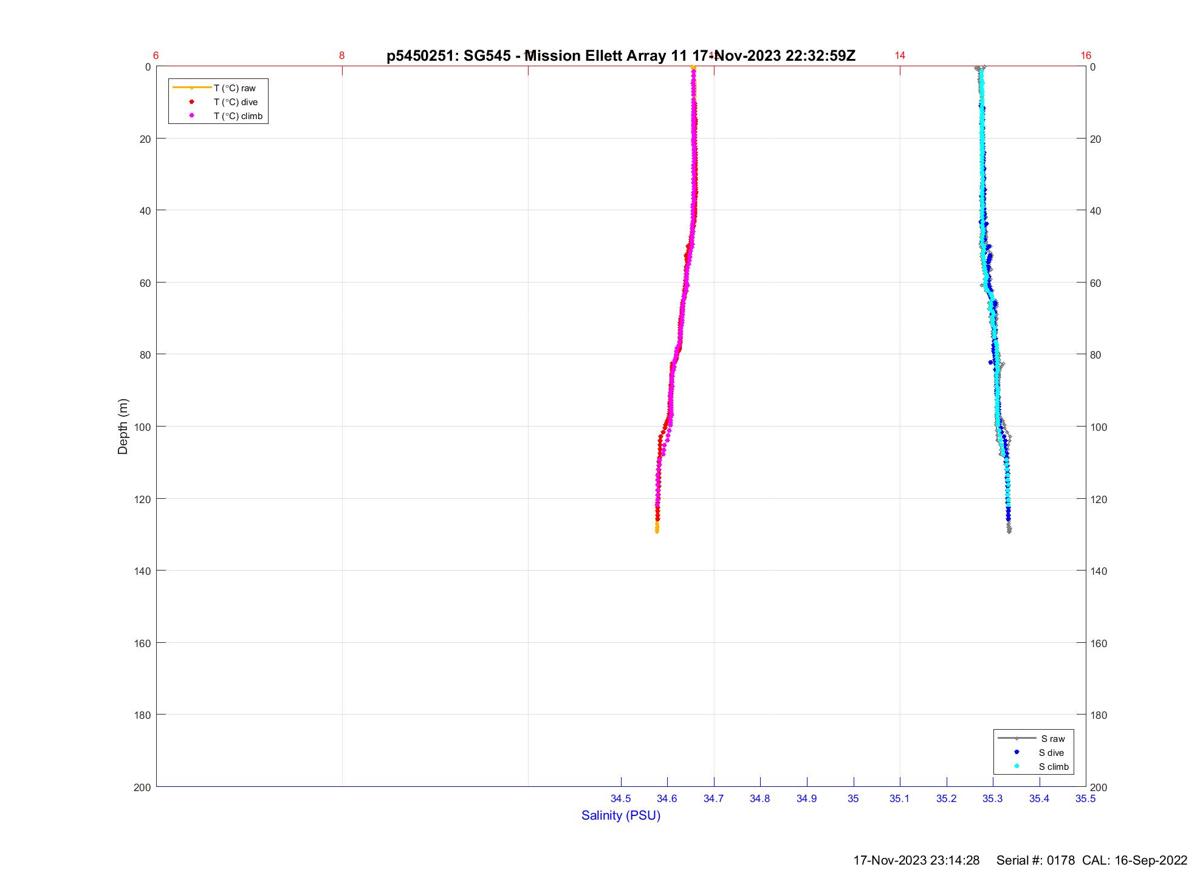The width and height of the screenshot is (1200, 885).
Task: Click the timestamp 17-Nov-2023 23:14:28
Action: [x=917, y=860]
